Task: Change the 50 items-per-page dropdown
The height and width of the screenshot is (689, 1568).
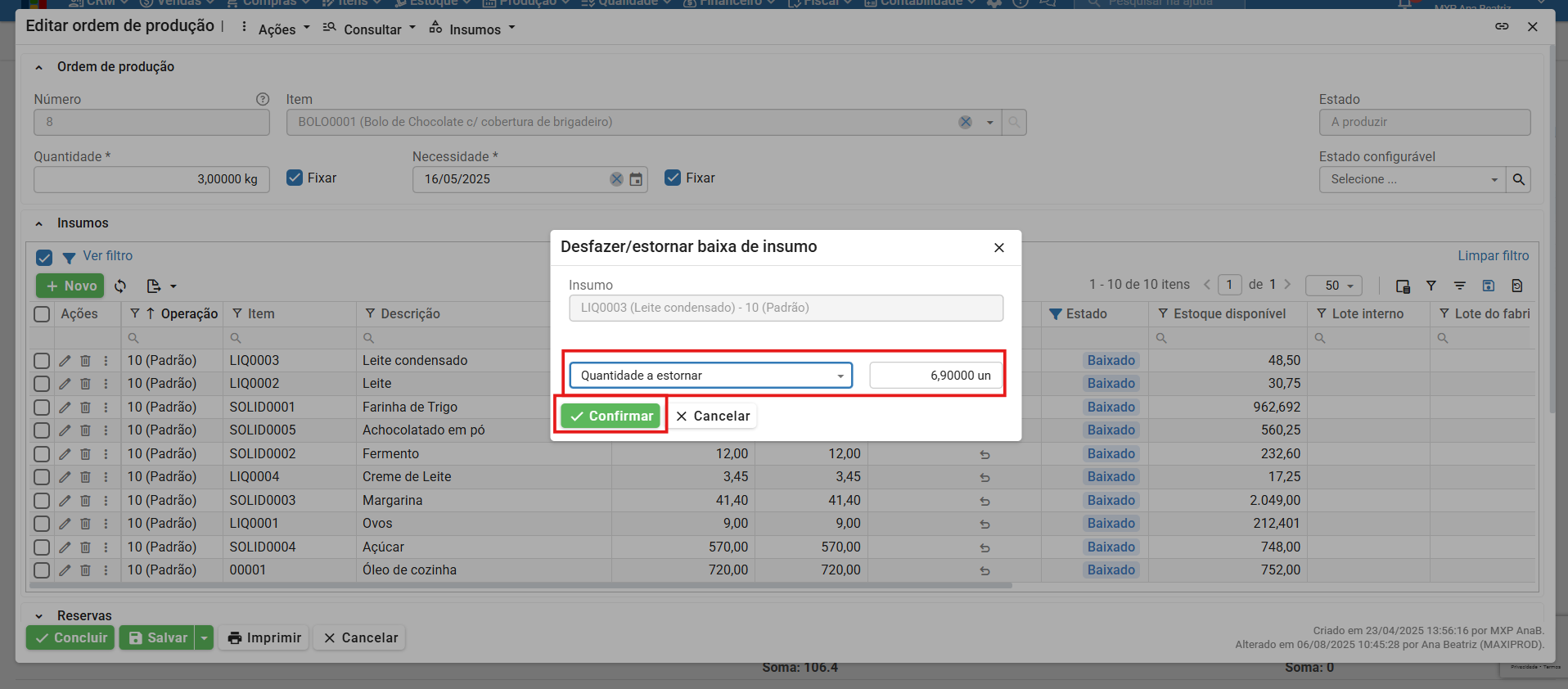Action: tap(1334, 286)
